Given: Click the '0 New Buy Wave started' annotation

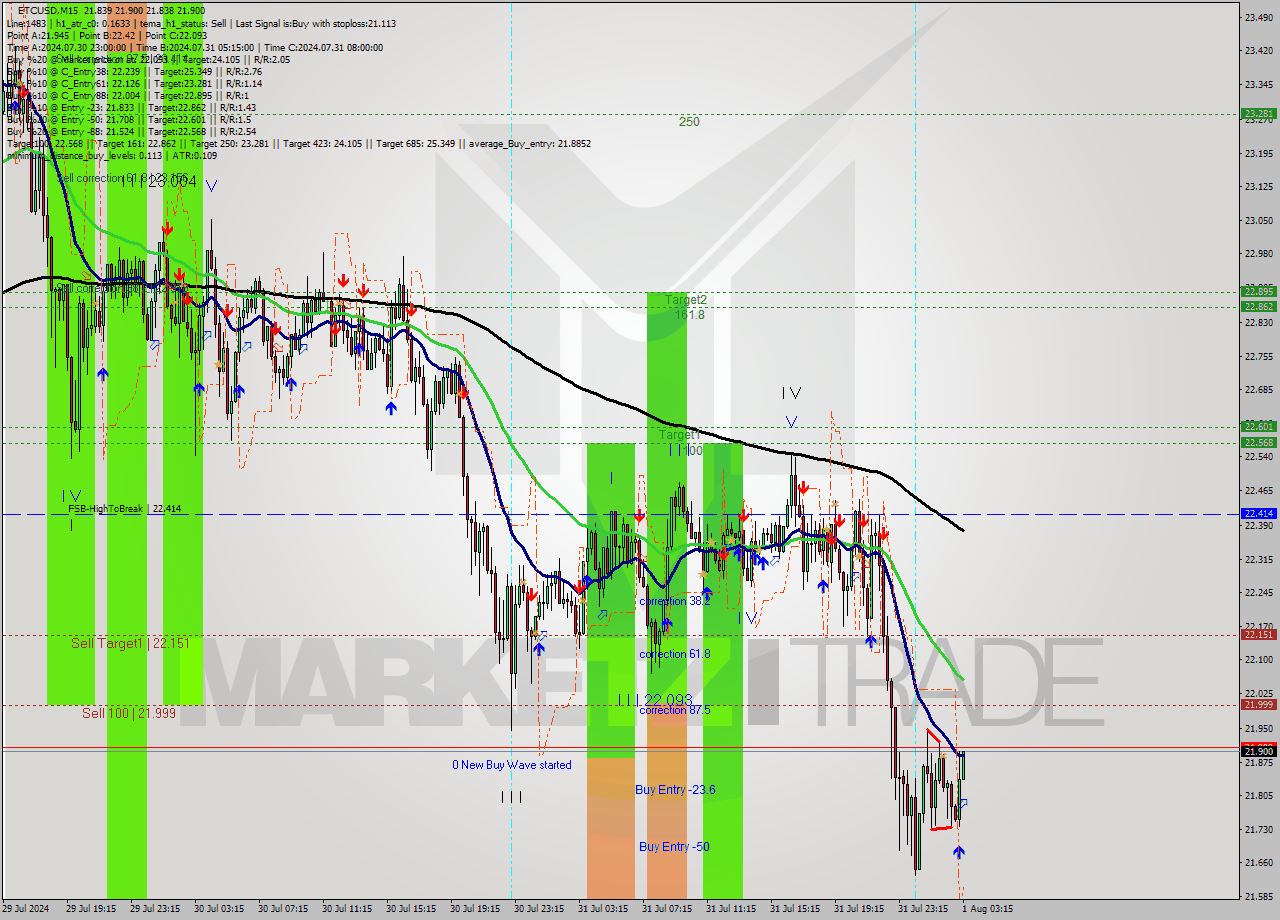Looking at the screenshot, I should [512, 765].
